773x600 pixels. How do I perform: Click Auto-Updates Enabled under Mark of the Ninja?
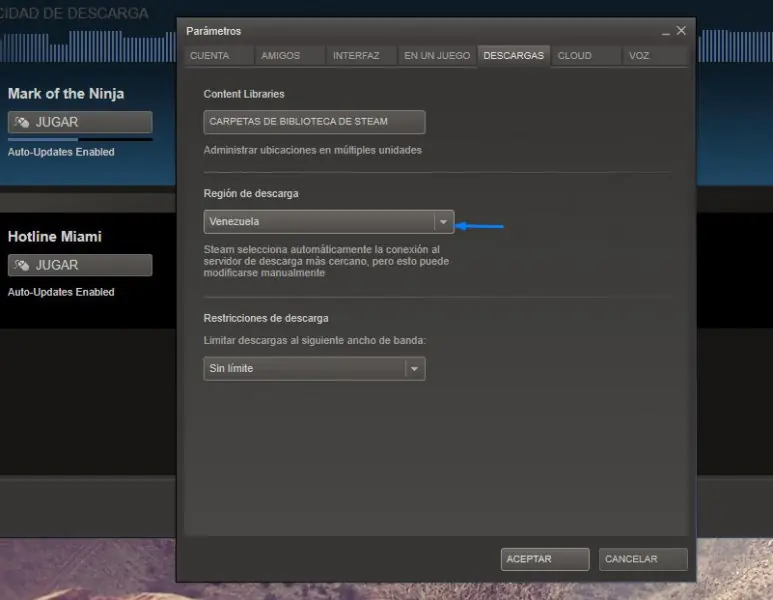pyautogui.click(x=61, y=152)
